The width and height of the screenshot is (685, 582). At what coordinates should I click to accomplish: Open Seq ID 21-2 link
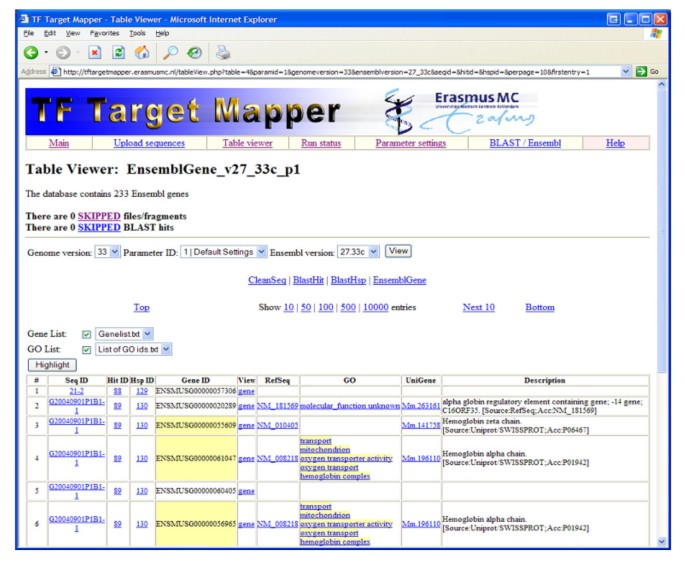(x=76, y=391)
